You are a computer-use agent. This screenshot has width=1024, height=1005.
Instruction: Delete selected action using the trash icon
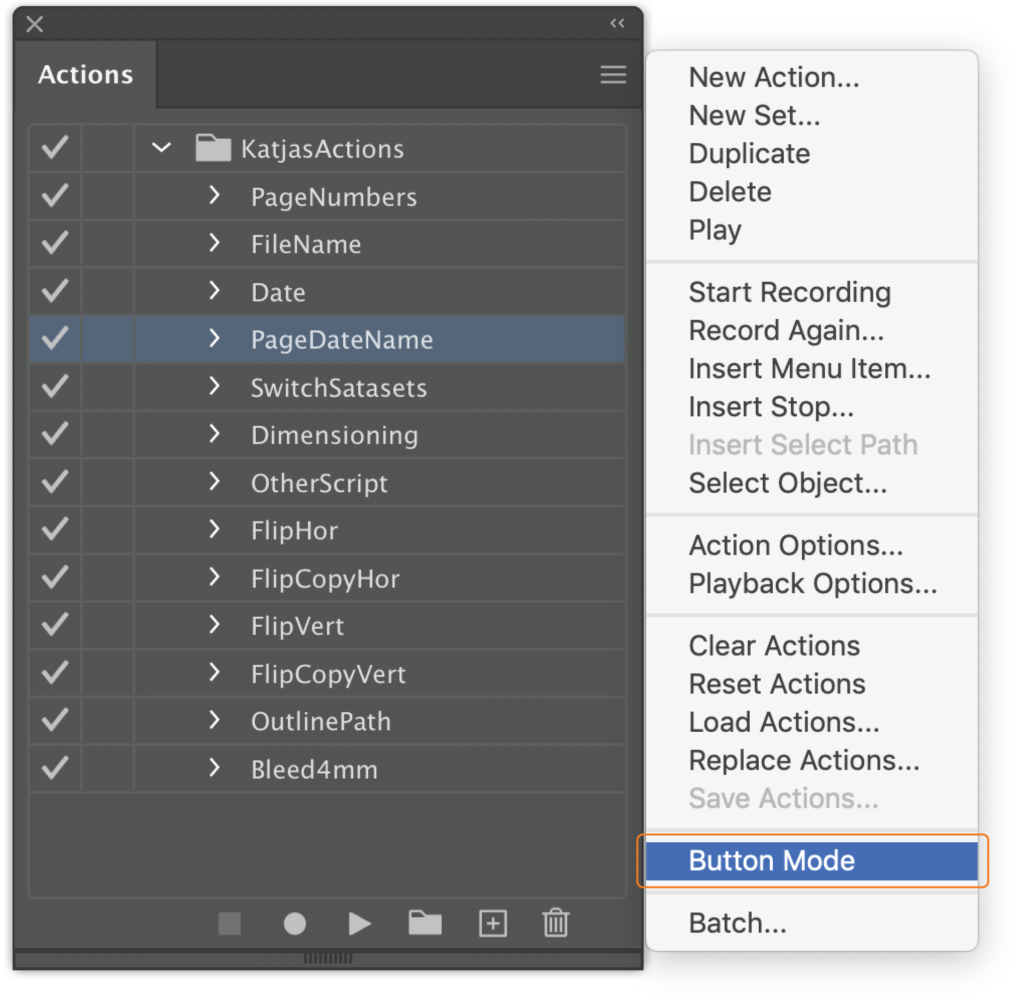[556, 923]
